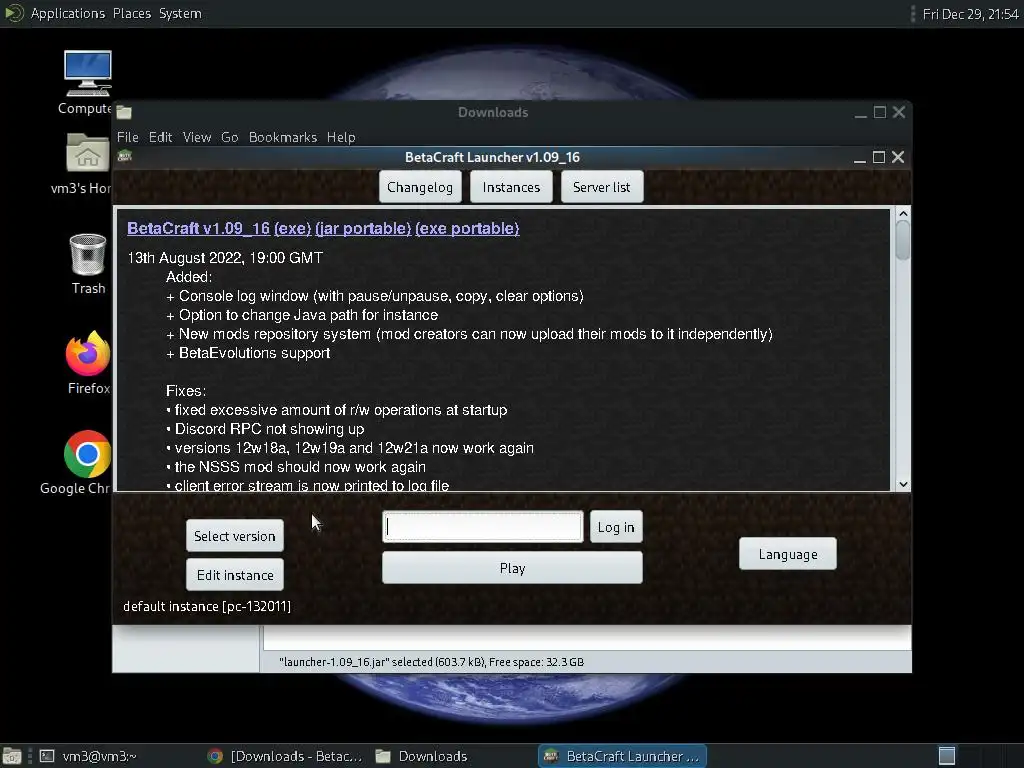
Task: Open the Instances tab
Action: point(511,187)
